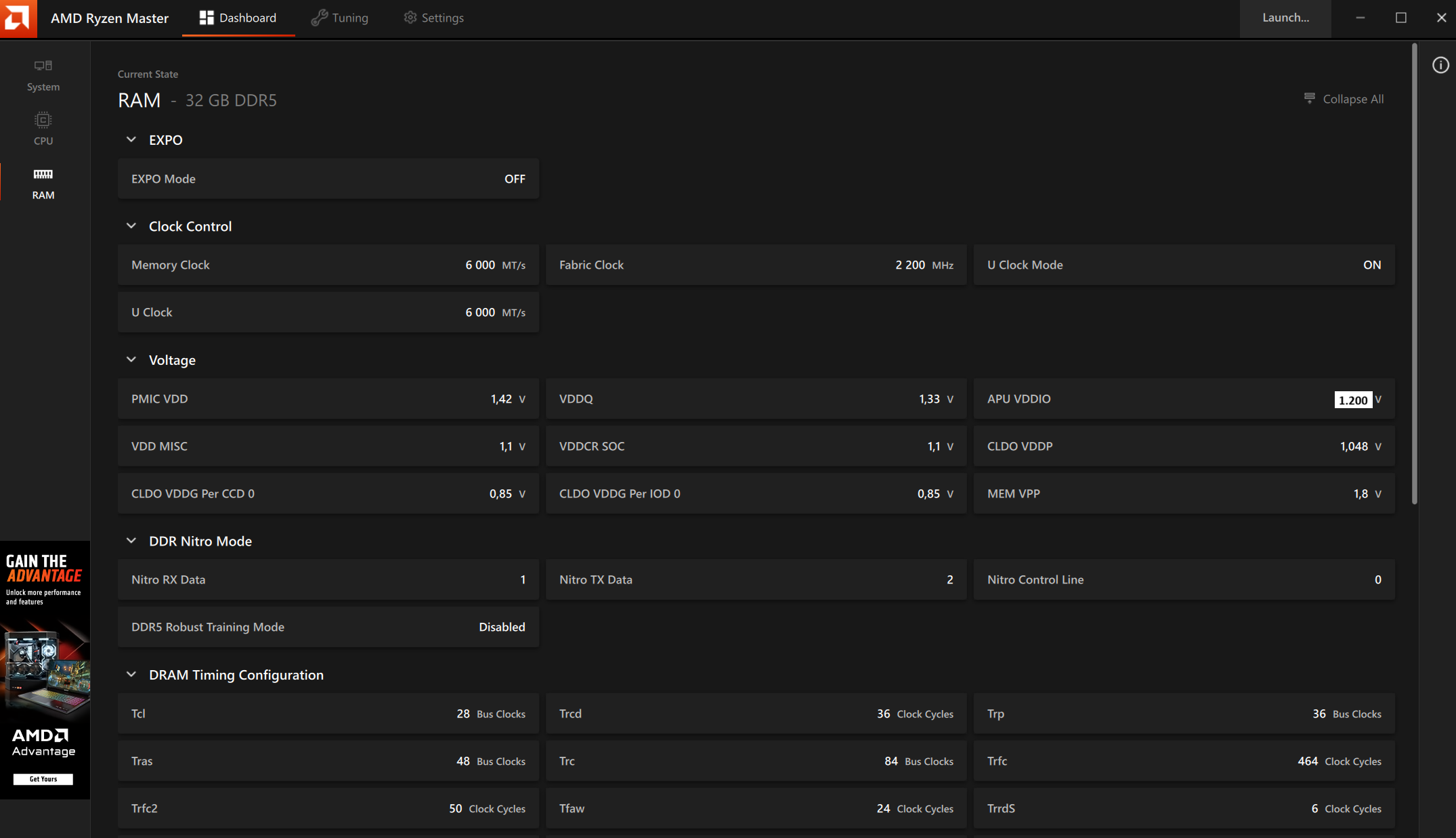Open the System sidebar section
Viewport: 1456px width, 838px height.
tap(43, 74)
